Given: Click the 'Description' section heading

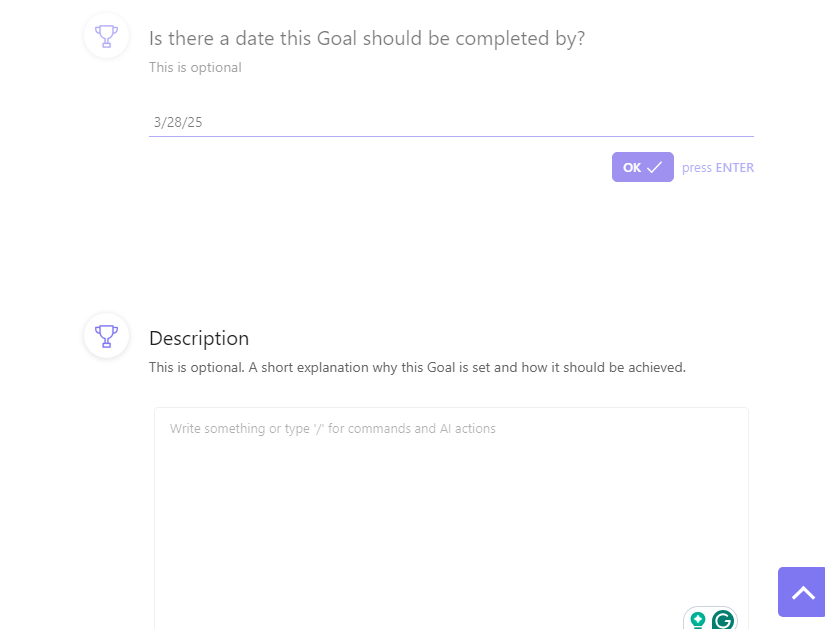Looking at the screenshot, I should click(199, 338).
